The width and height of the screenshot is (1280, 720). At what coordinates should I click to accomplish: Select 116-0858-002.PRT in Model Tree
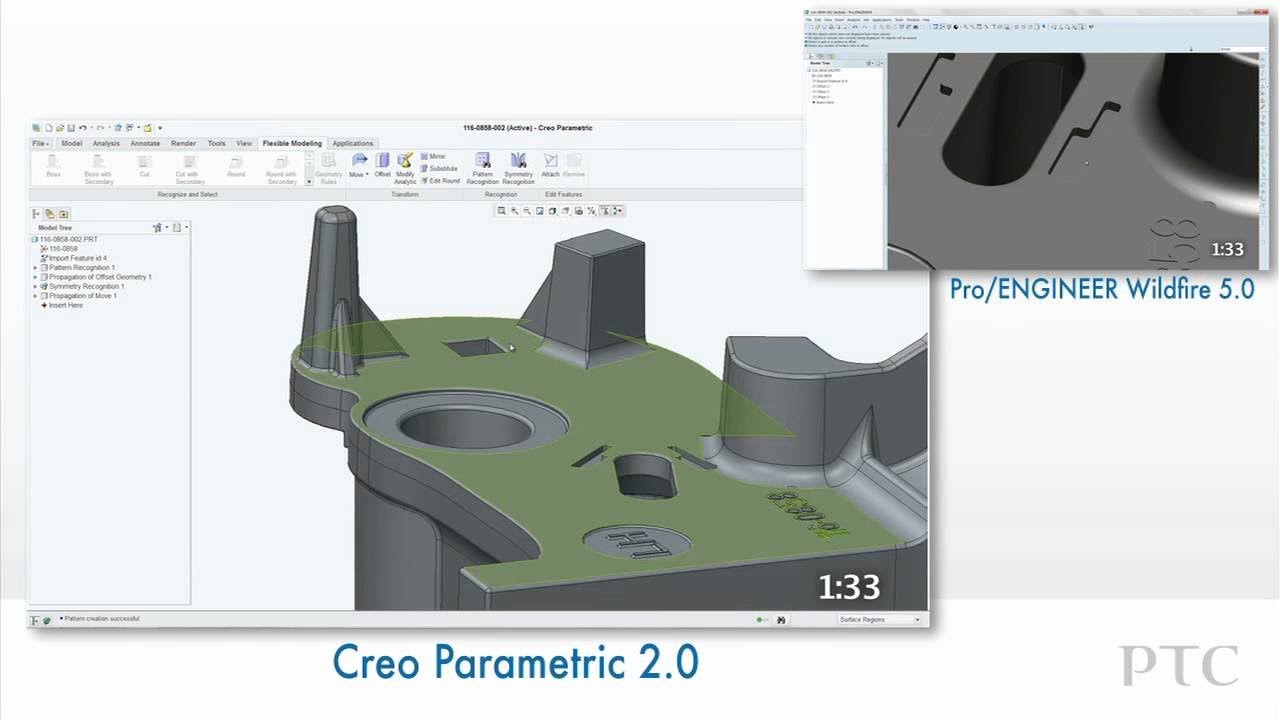[66, 240]
